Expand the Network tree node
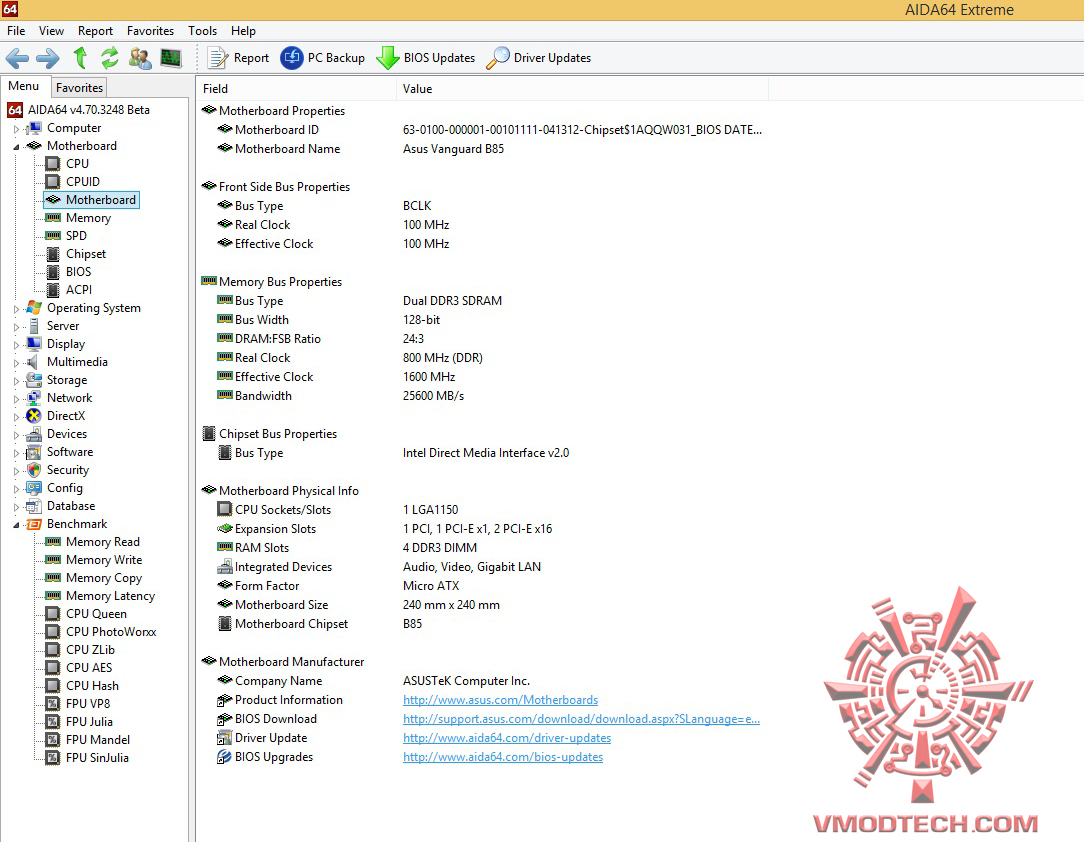The width and height of the screenshot is (1084, 842). pyautogui.click(x=16, y=398)
